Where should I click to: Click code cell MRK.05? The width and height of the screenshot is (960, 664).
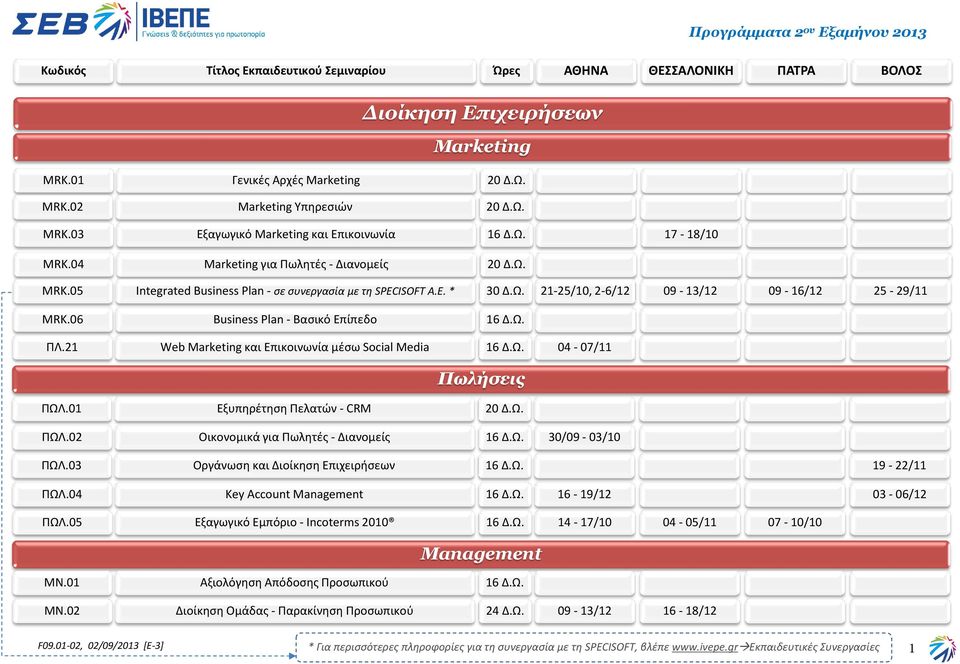63,291
